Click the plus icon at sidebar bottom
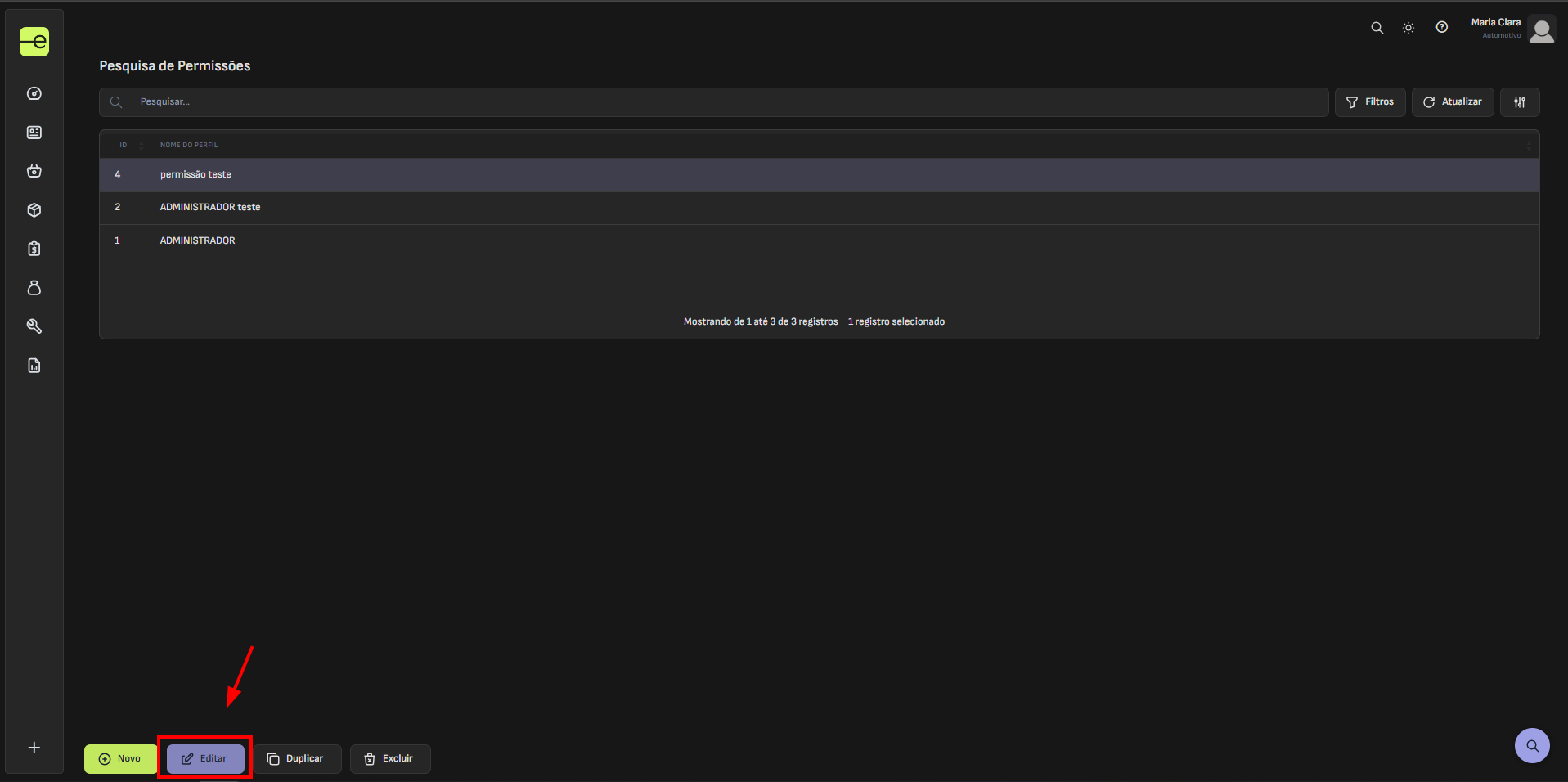This screenshot has height=782, width=1568. (34, 748)
